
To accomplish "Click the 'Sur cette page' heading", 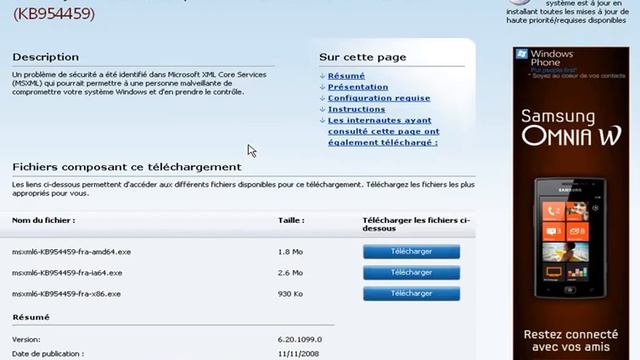I will [362, 57].
